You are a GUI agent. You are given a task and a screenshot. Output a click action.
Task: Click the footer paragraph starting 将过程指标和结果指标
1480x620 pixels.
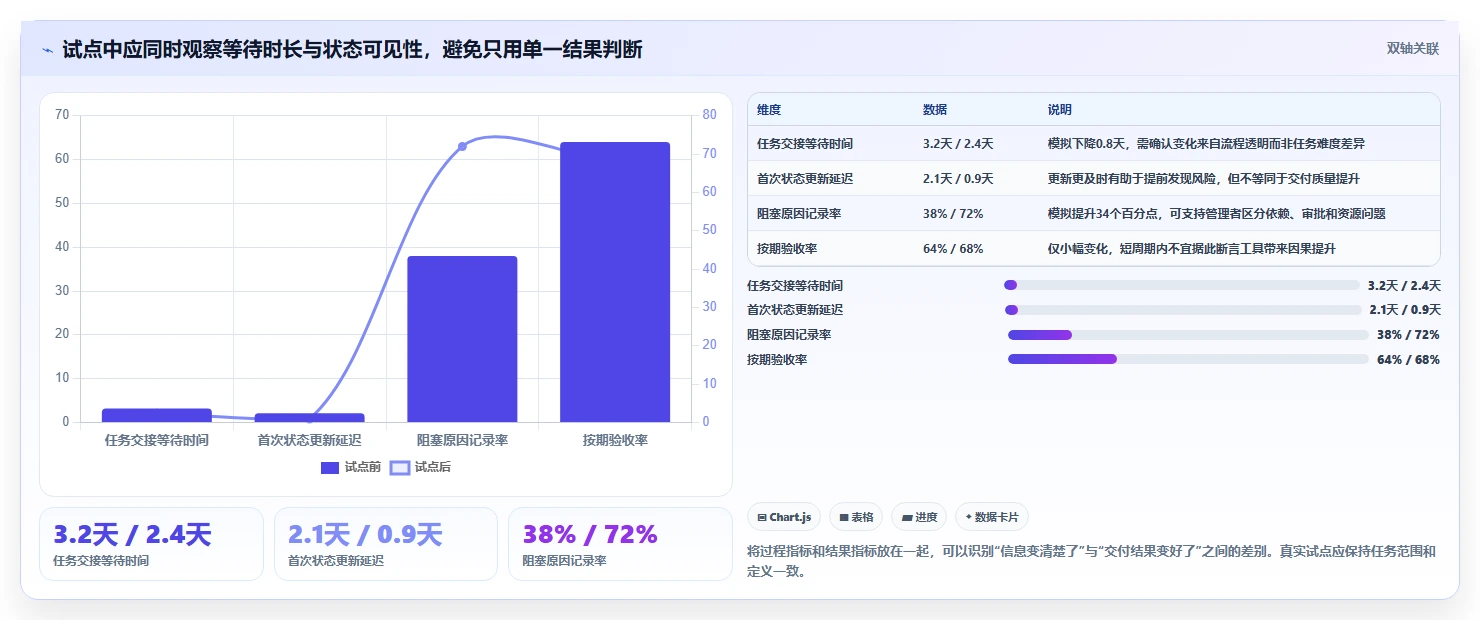click(1091, 562)
